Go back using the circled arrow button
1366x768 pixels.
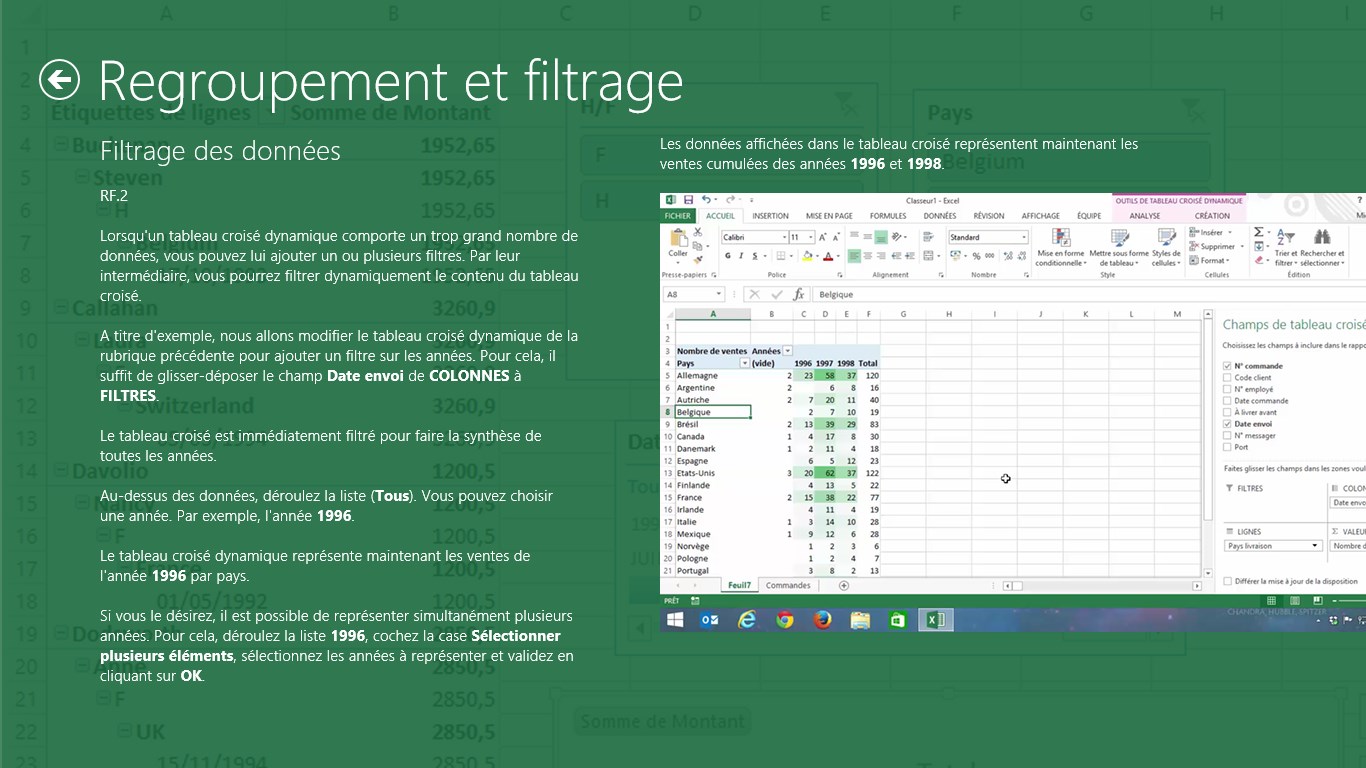point(59,80)
